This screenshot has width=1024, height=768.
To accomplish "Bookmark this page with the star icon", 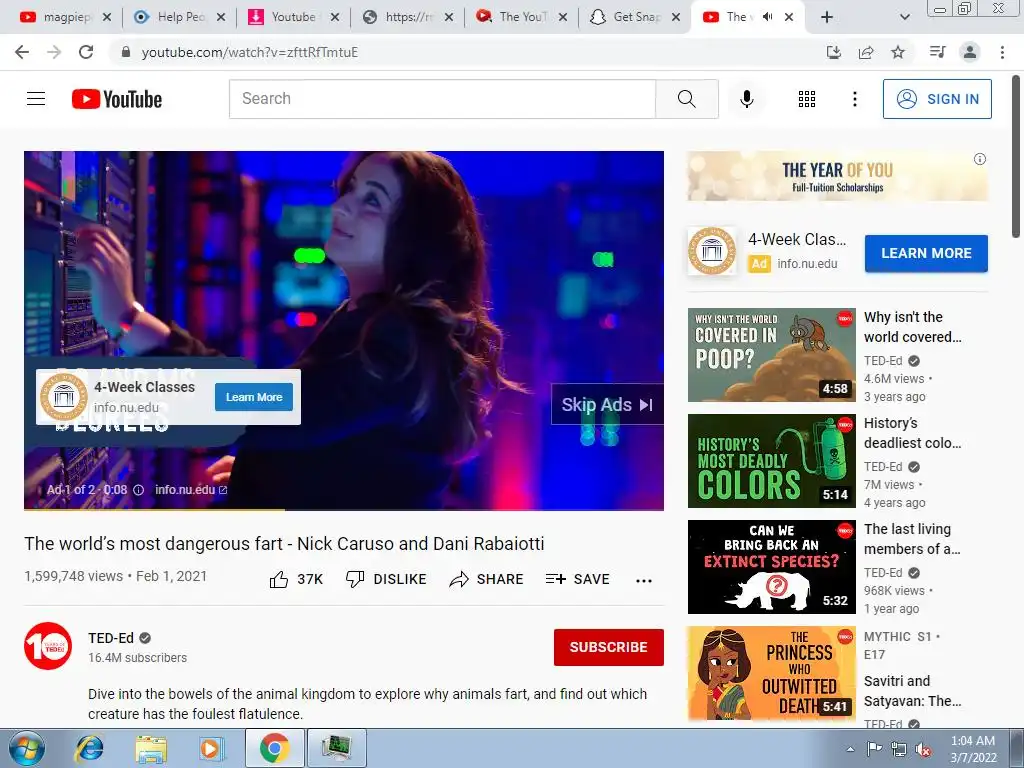I will [x=898, y=52].
